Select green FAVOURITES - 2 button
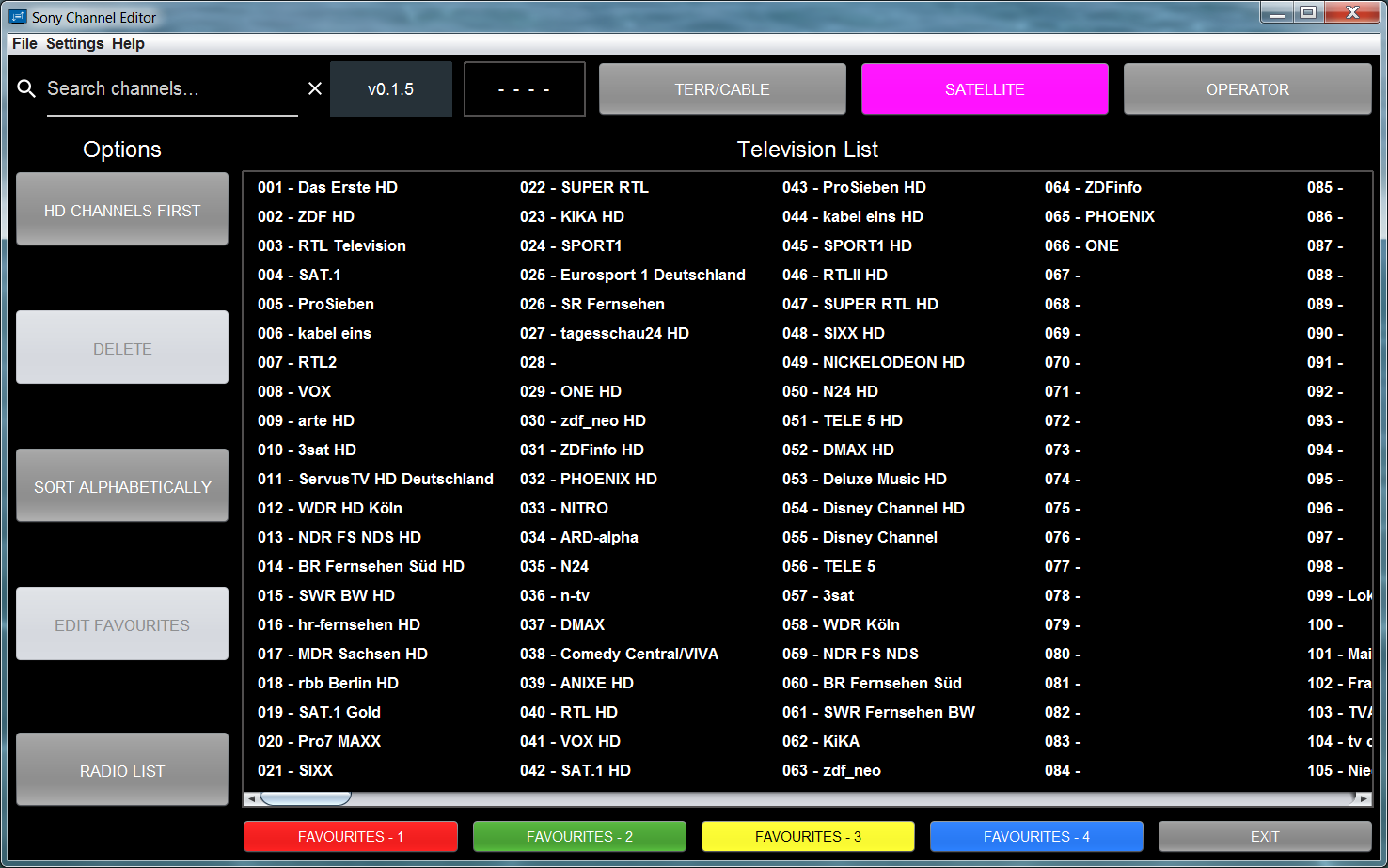The height and width of the screenshot is (868, 1388). 579,836
